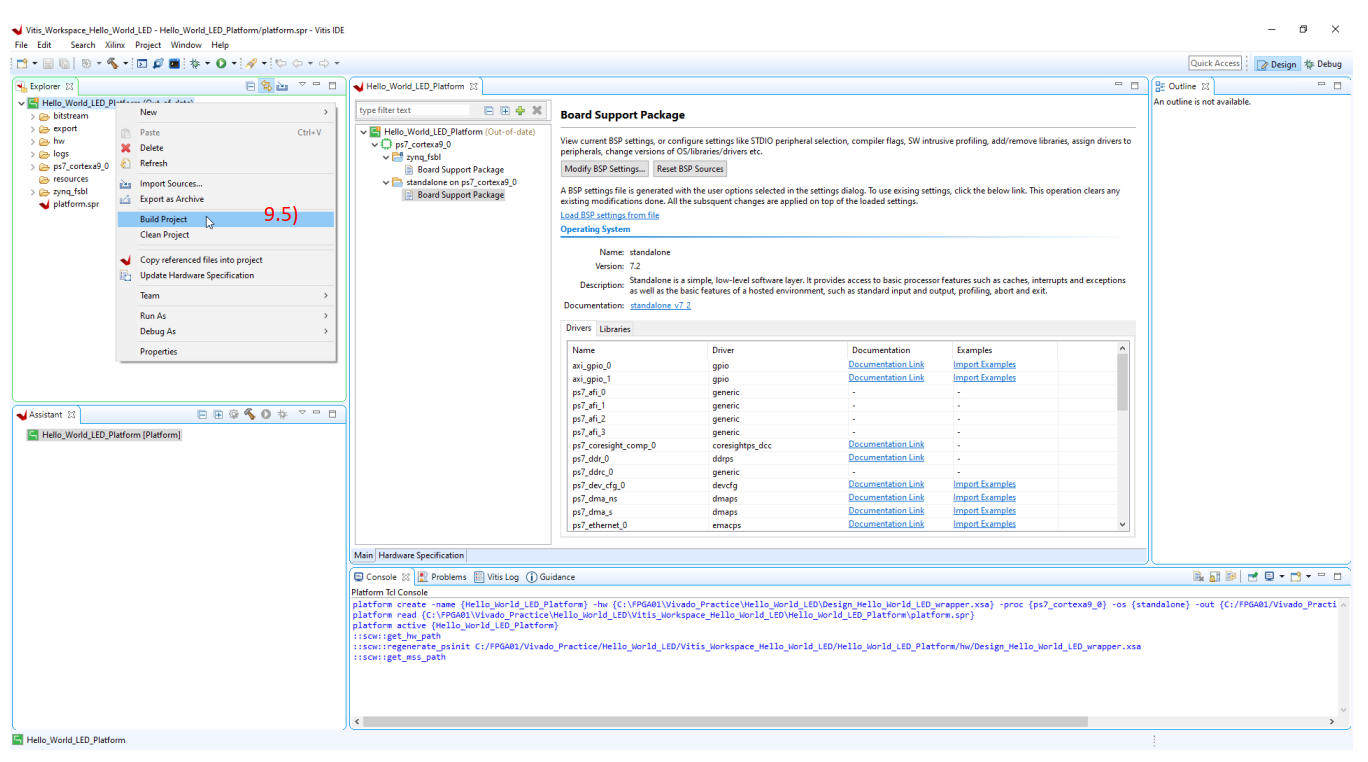This screenshot has height=762, width=1368.
Task: Open Properties from the context menu
Action: coord(226,351)
